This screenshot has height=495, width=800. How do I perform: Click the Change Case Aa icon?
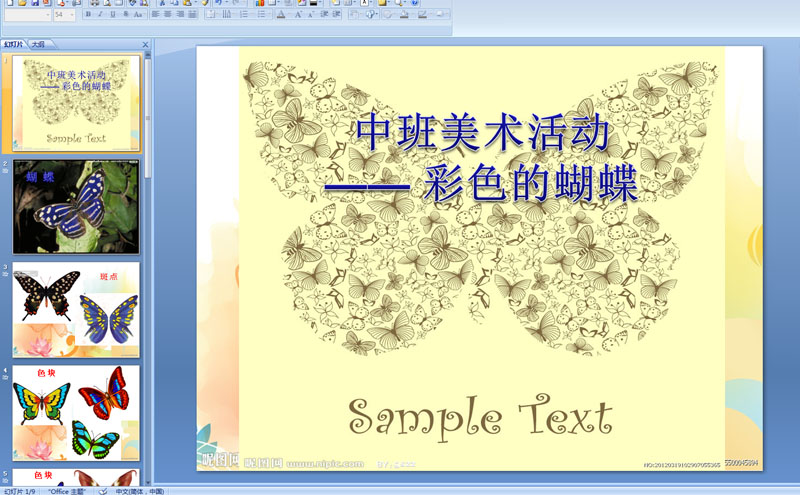click(138, 14)
